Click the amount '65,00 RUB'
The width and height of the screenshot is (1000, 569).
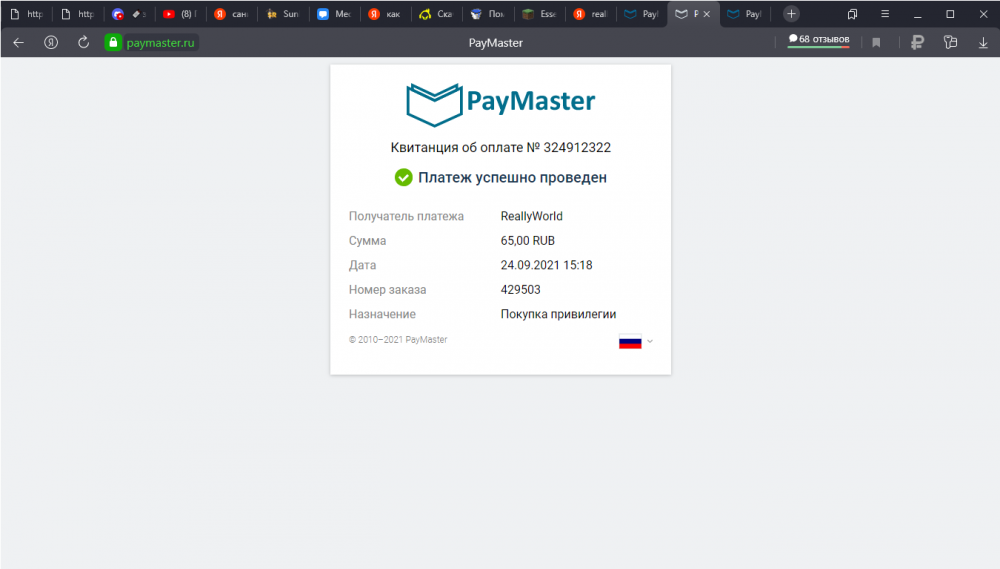(527, 240)
